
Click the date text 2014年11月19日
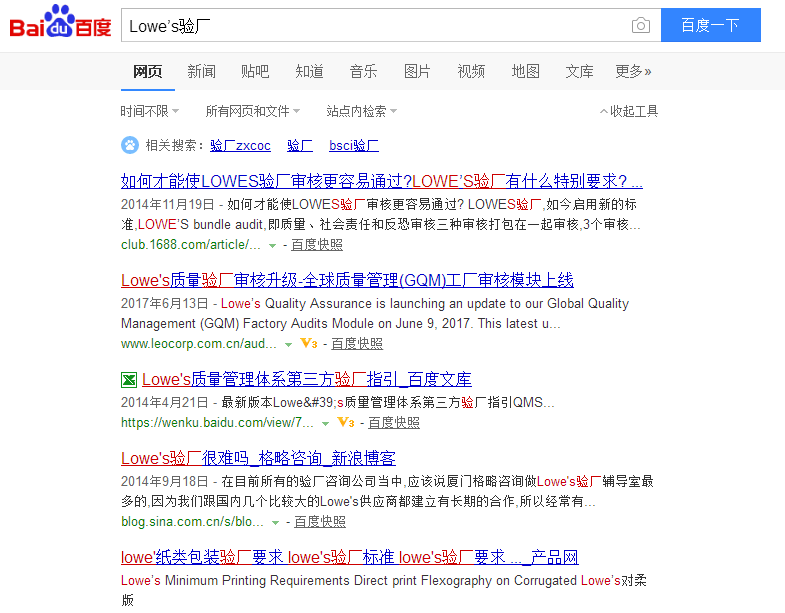167,205
